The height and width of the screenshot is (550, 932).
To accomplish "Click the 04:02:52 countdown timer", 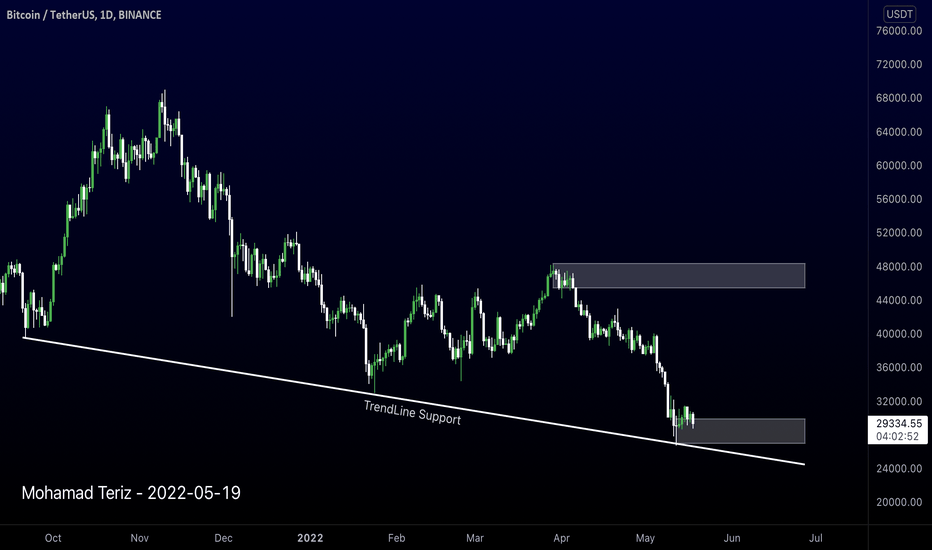I will point(898,436).
